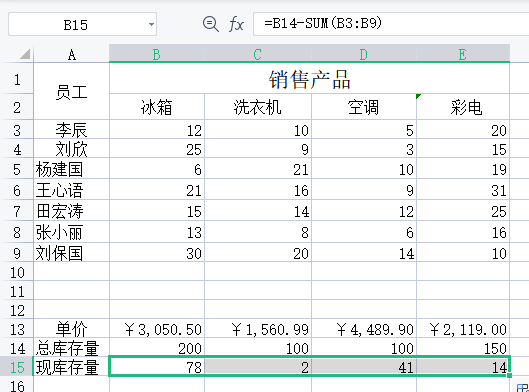Select 刘保国's 冰箱 value 30
The image size is (529, 392).
pyautogui.click(x=157, y=253)
